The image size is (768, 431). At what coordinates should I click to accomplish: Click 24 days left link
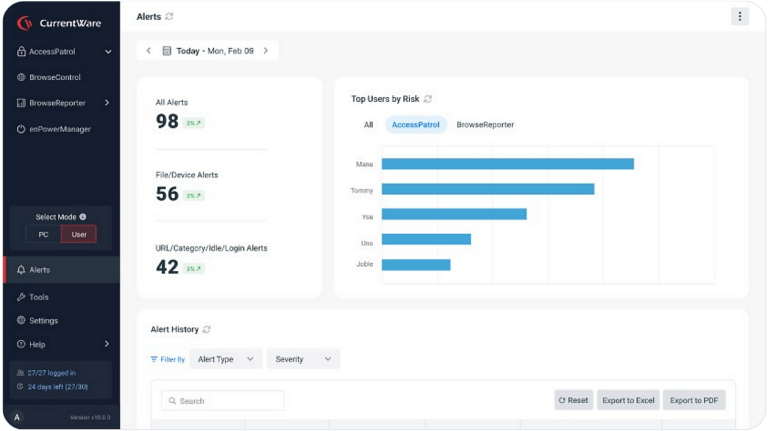click(x=58, y=386)
